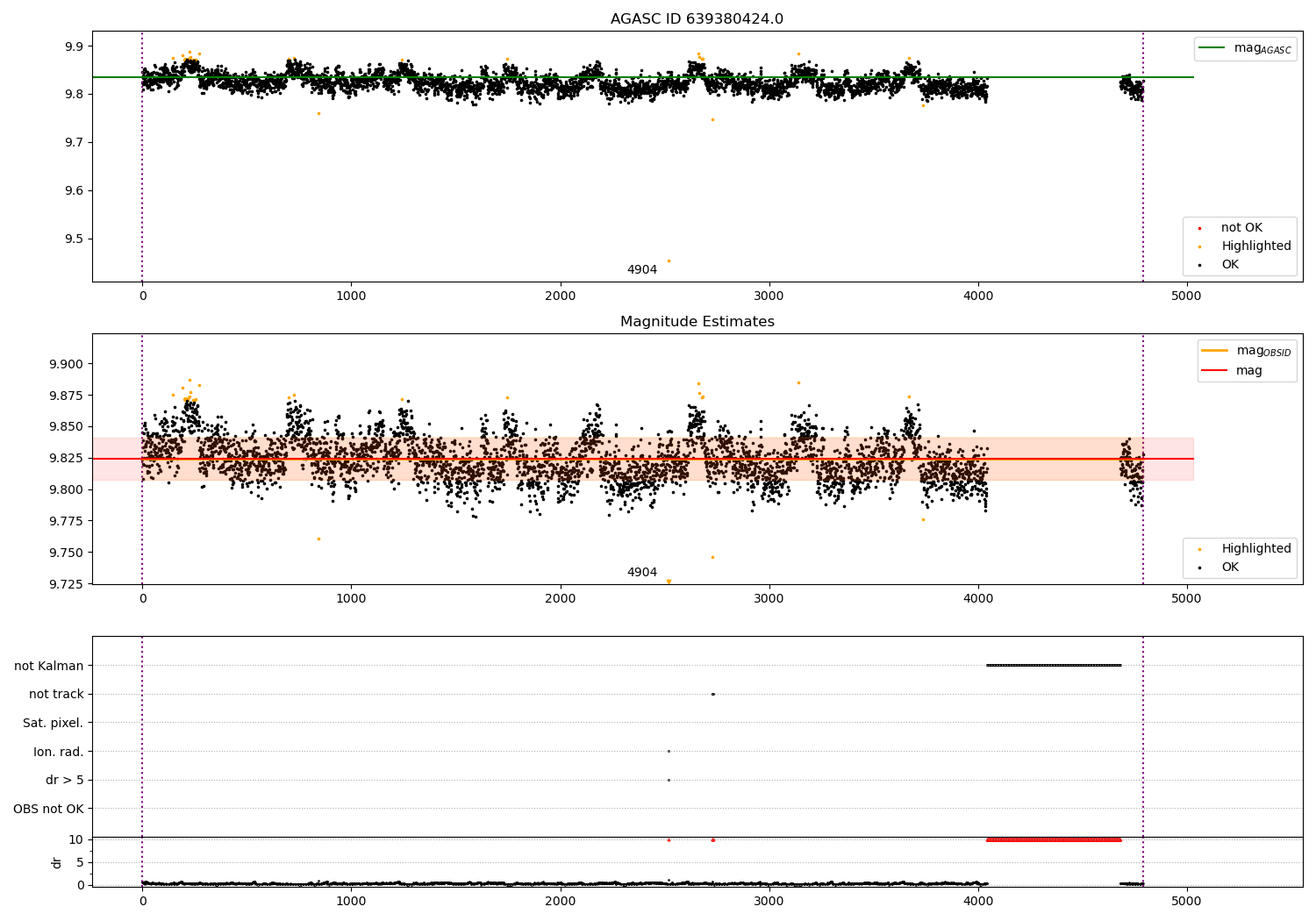
Task: Click the orange triangle marker beside 4904 in middle plot
Action: (x=669, y=582)
